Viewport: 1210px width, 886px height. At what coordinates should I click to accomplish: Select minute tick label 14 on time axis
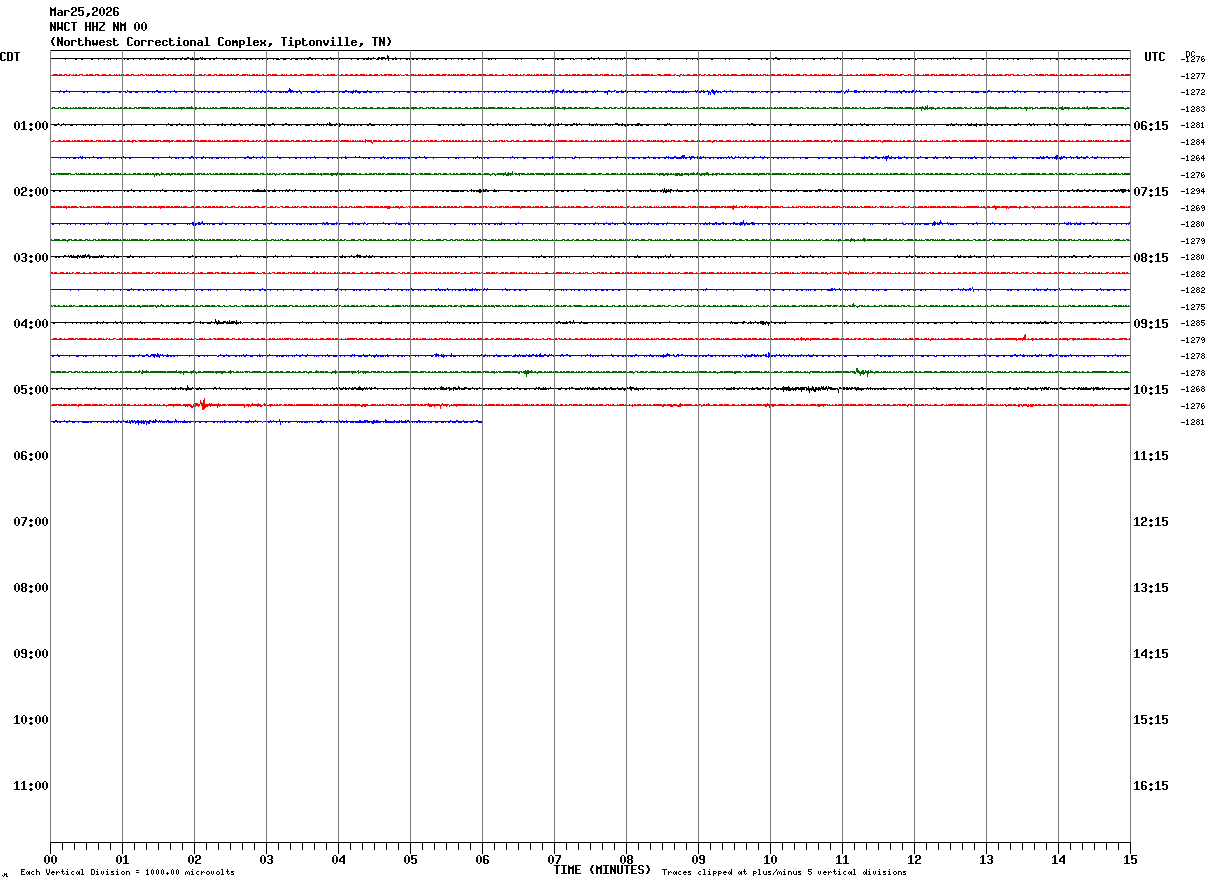[1058, 860]
